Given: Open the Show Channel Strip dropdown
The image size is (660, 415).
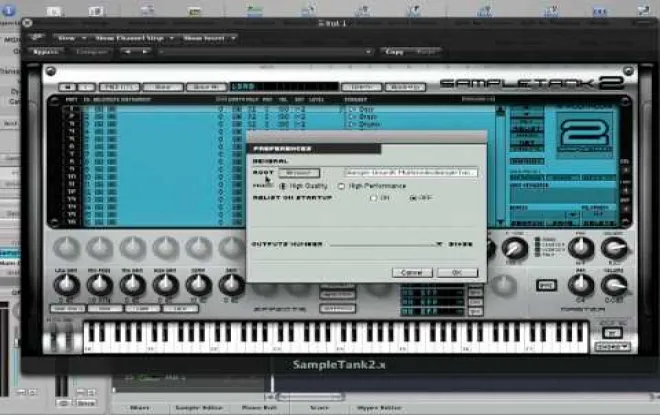Looking at the screenshot, I should [134, 38].
